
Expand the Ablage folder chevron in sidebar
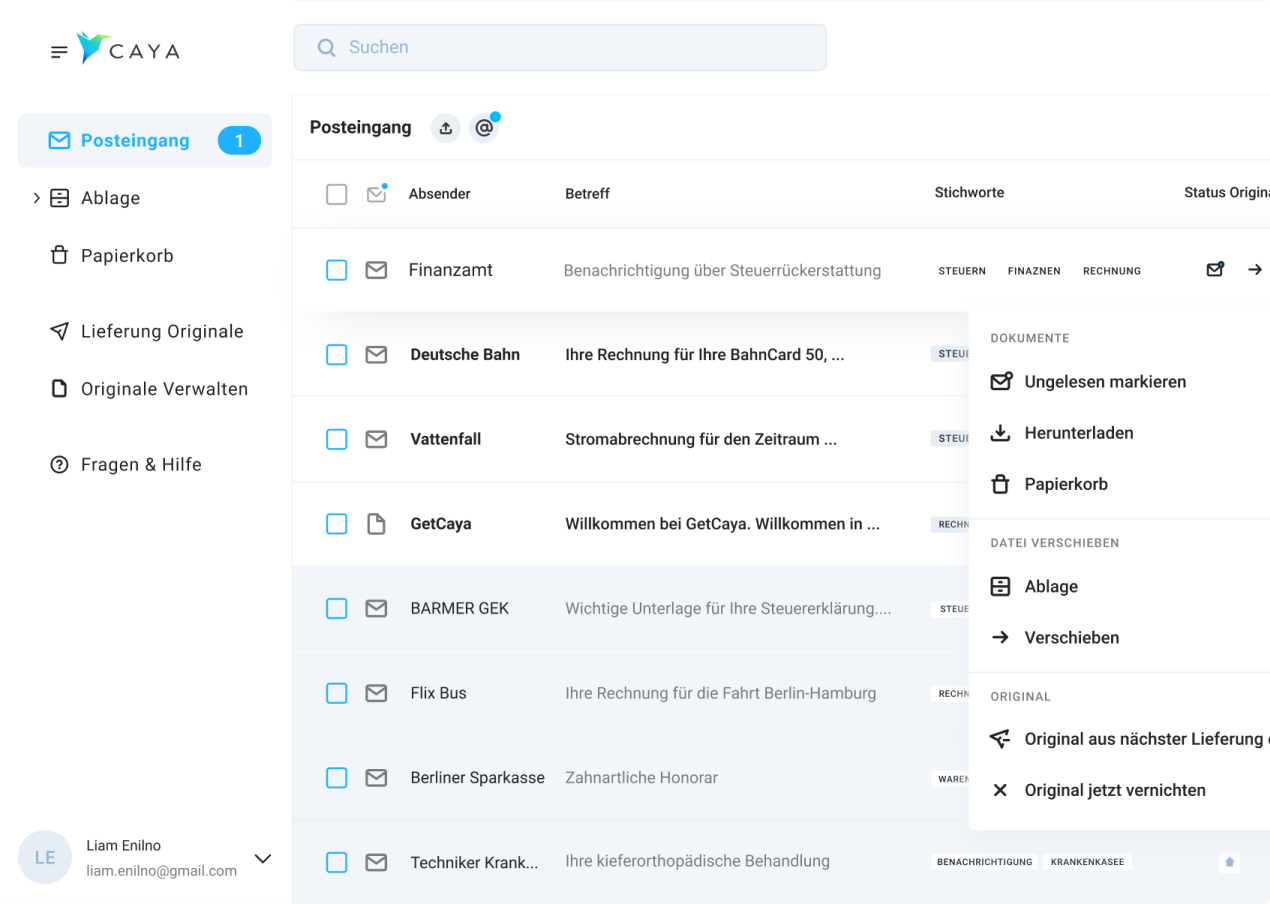click(x=37, y=198)
